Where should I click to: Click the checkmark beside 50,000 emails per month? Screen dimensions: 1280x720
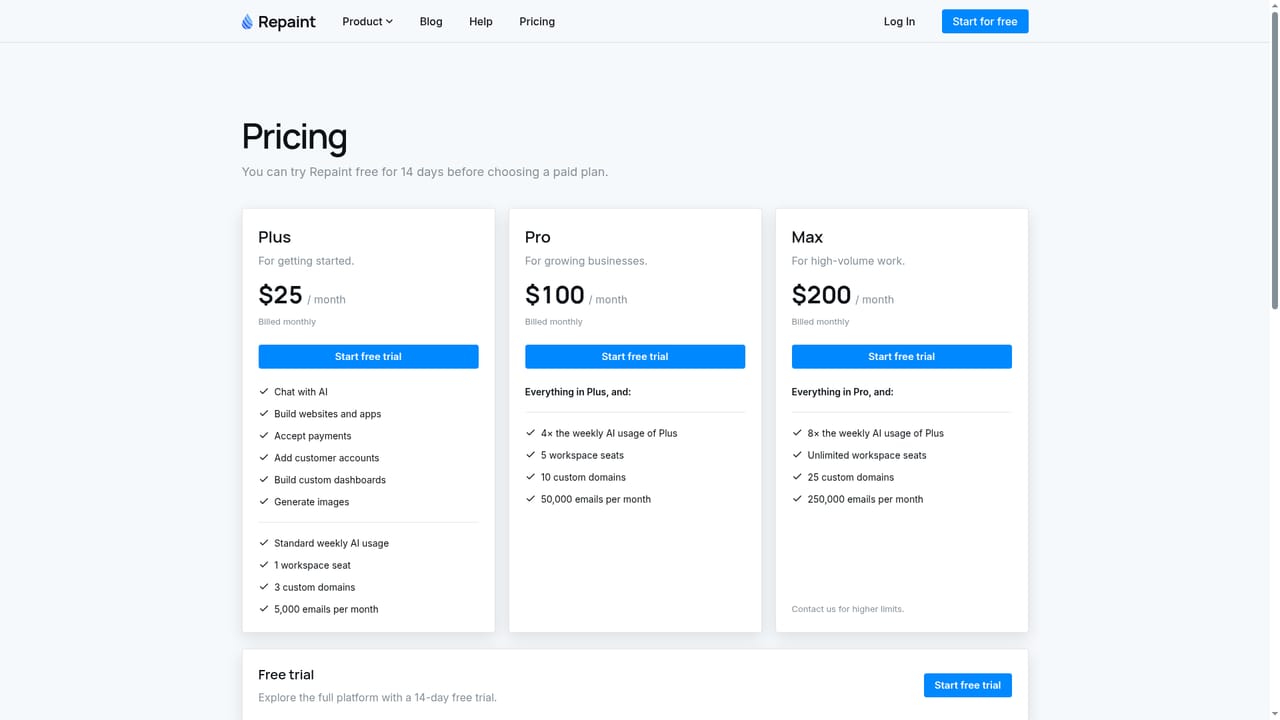531,499
